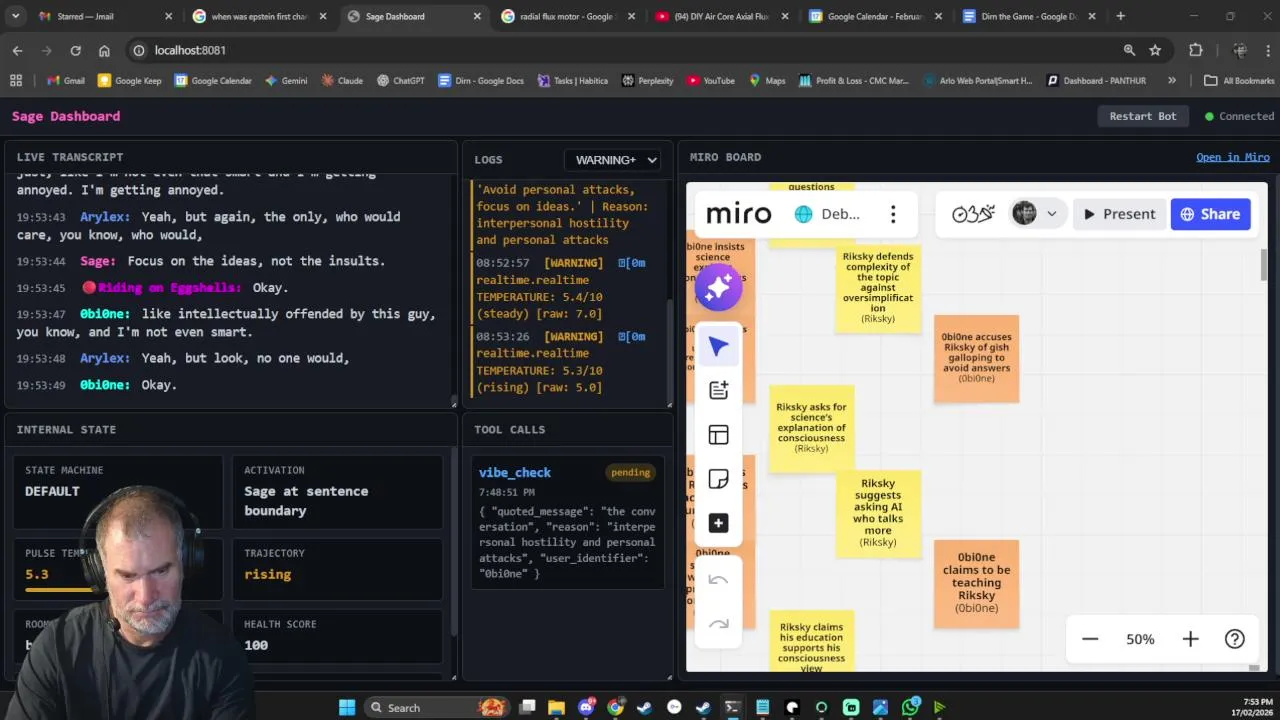The image size is (1280, 720).
Task: Open the Perplexity bookmark
Action: 647,81
